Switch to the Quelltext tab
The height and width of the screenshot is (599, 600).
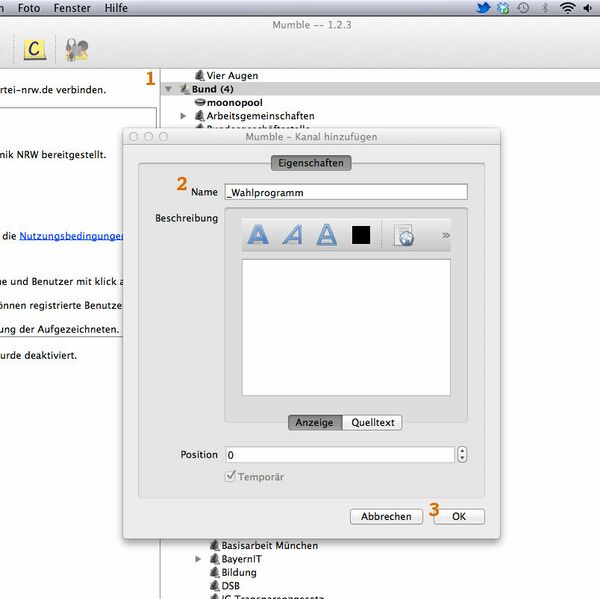point(372,422)
